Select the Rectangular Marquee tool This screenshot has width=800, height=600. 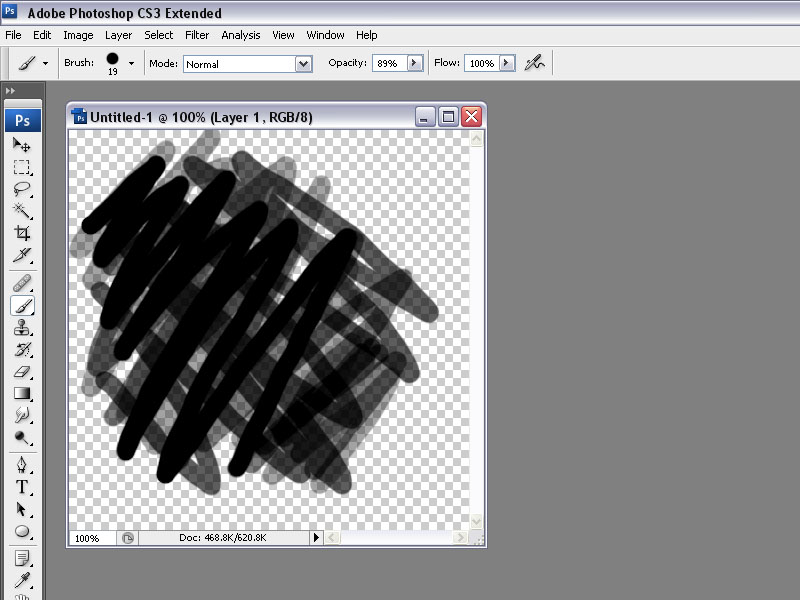[x=22, y=167]
